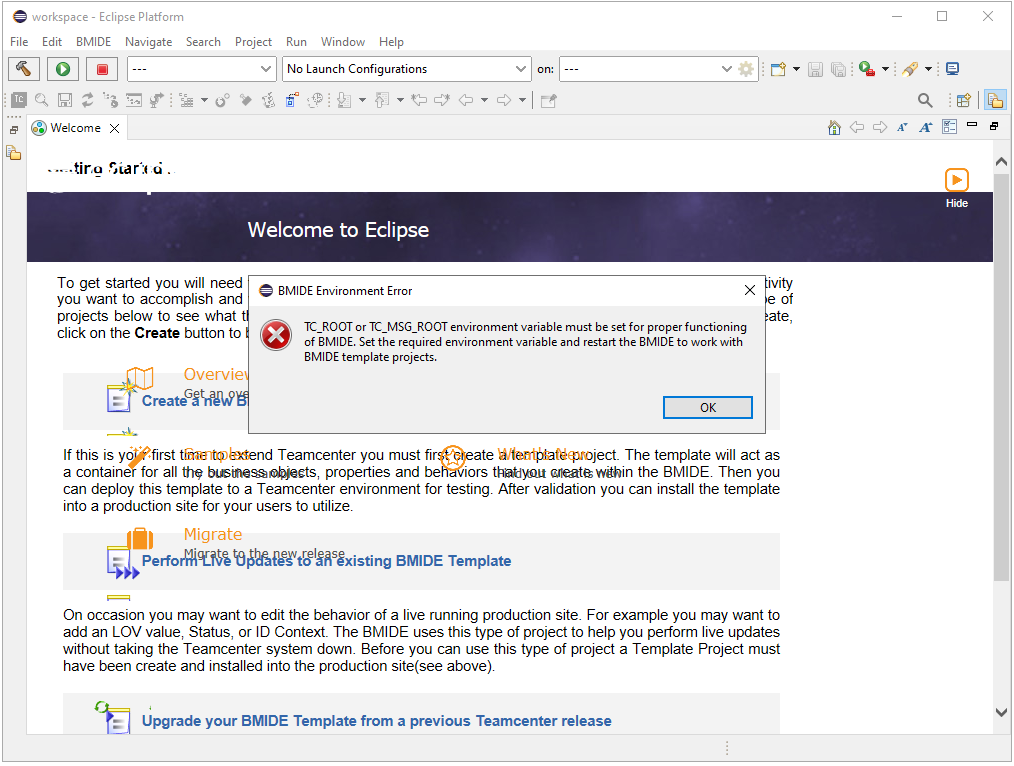Click the pin editor icon

[x=548, y=100]
